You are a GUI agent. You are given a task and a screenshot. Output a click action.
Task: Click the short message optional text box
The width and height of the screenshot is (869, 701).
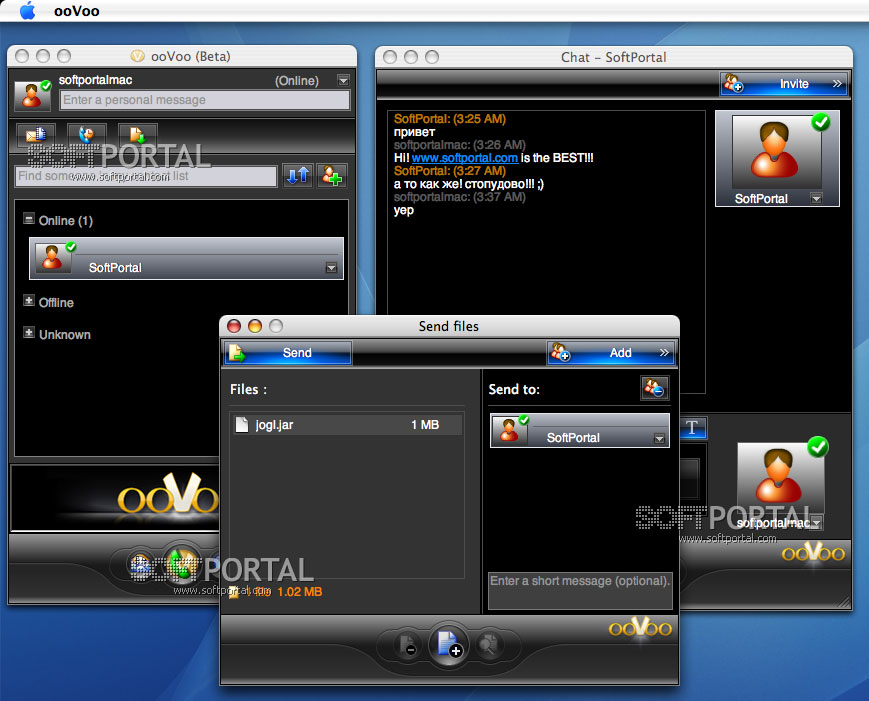tap(580, 591)
